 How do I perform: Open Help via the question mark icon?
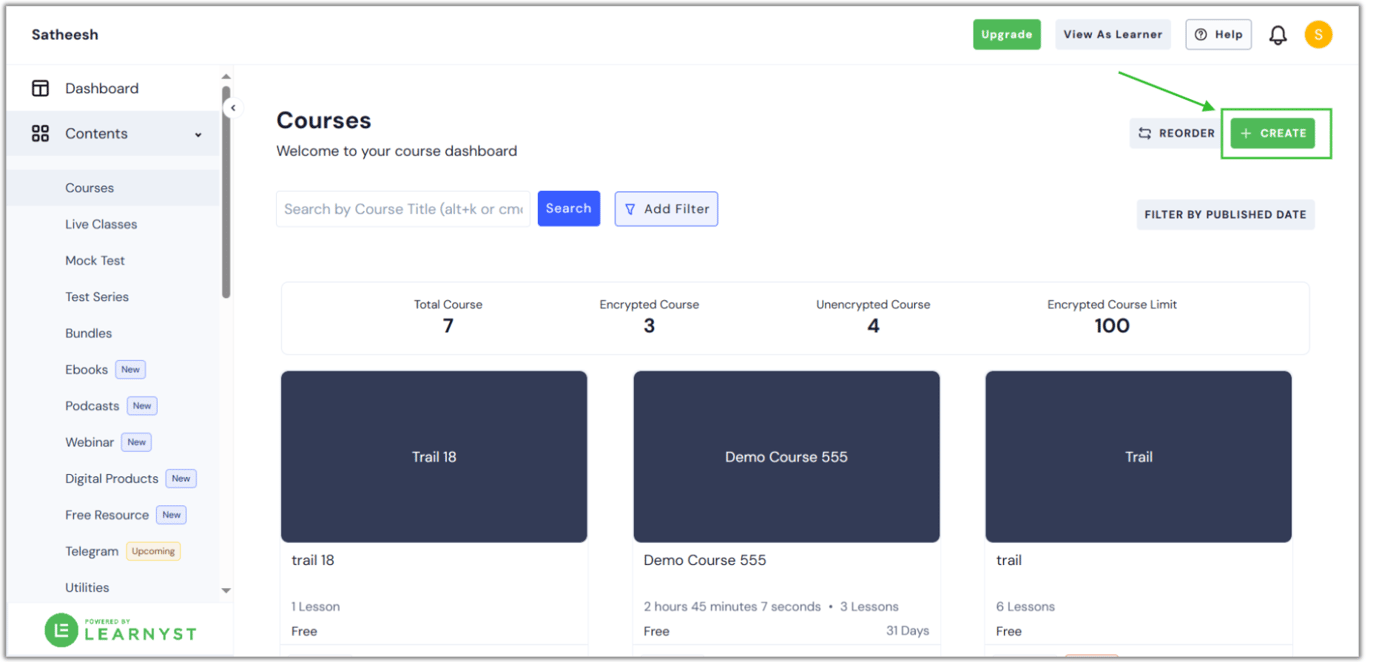[x=1202, y=33]
